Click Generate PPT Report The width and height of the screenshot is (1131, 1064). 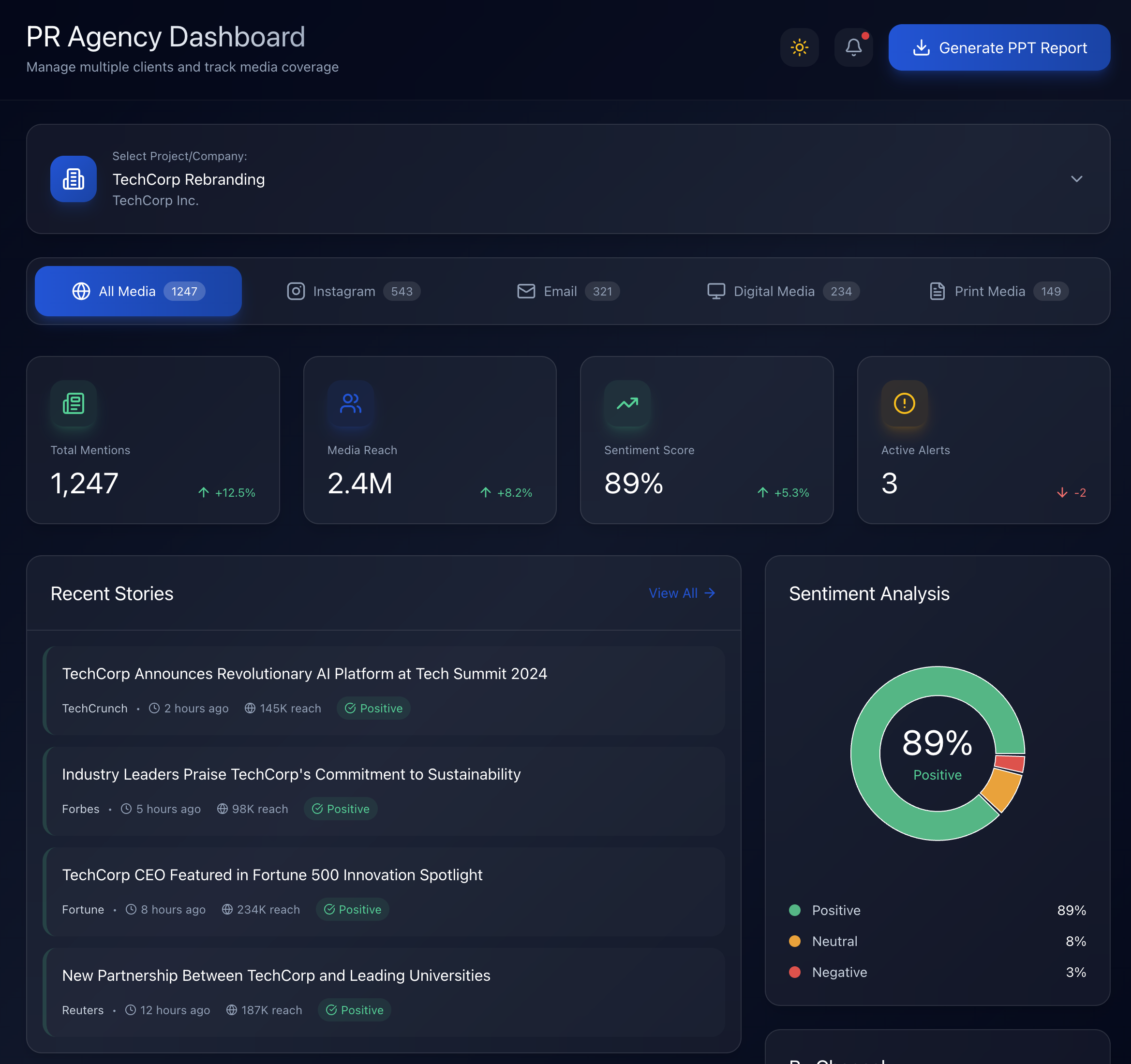999,48
